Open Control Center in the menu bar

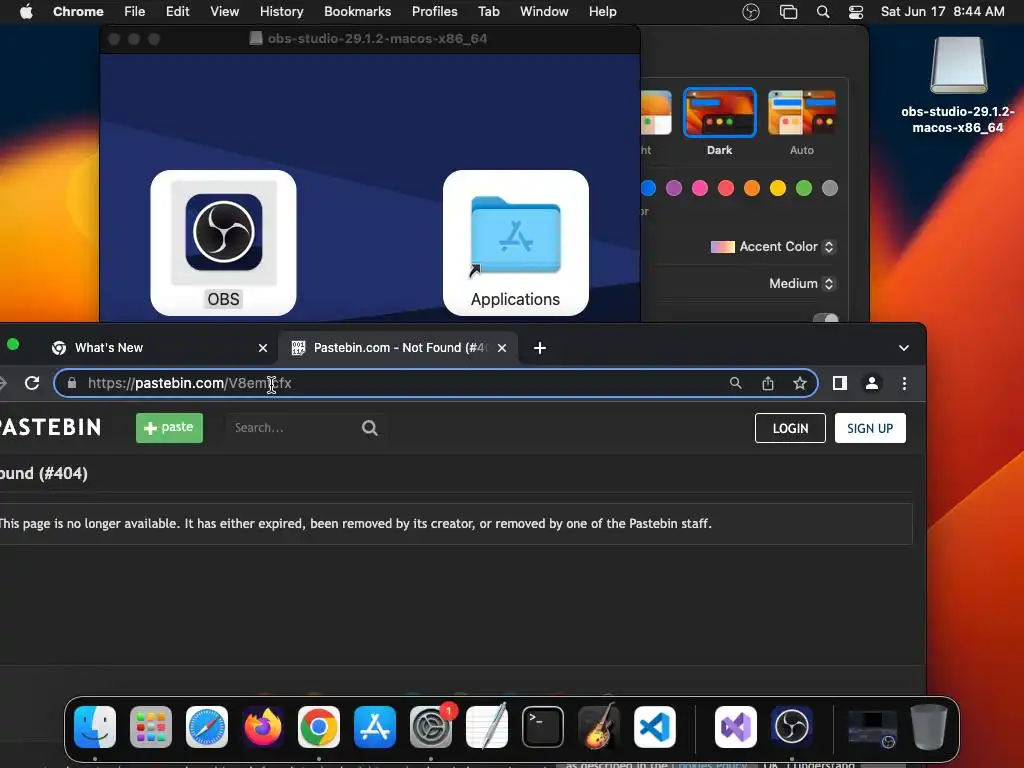[856, 12]
